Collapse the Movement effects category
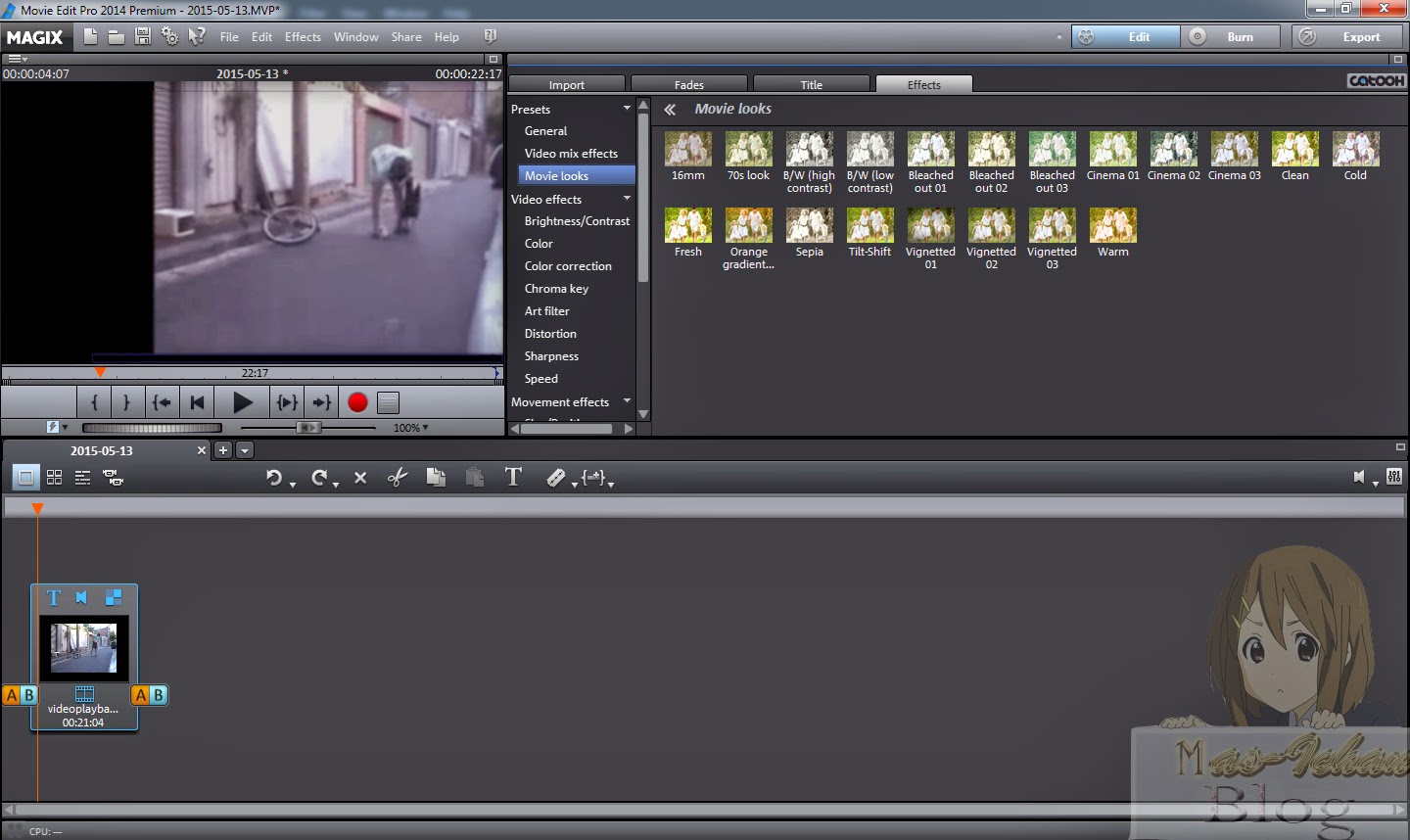This screenshot has height=840, width=1410. (628, 401)
